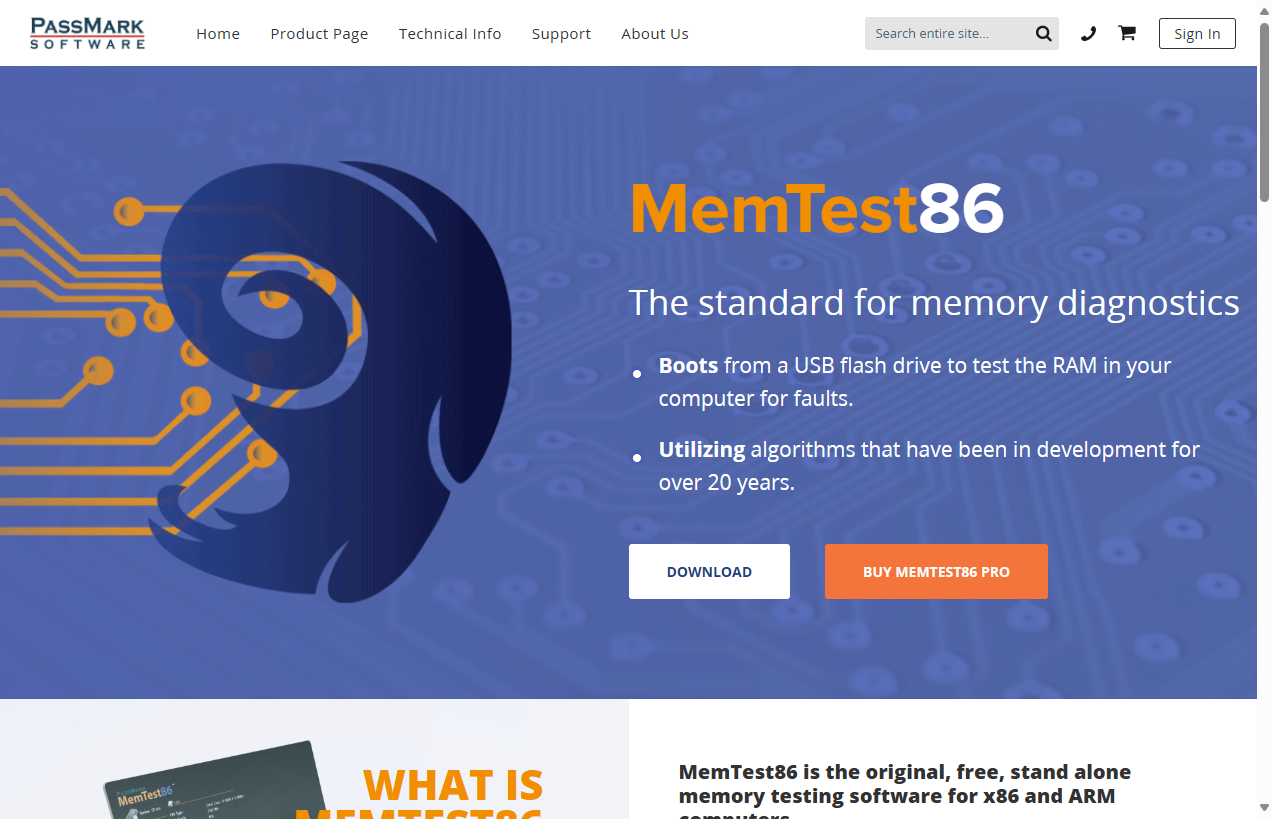Click the DOWNLOAD button
Image resolution: width=1272 pixels, height=819 pixels.
[x=709, y=571]
